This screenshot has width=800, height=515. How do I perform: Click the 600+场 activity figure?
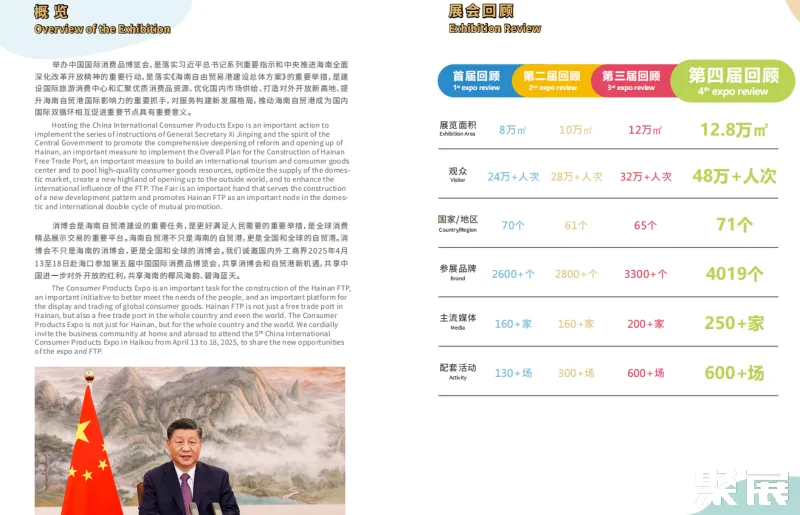point(733,372)
